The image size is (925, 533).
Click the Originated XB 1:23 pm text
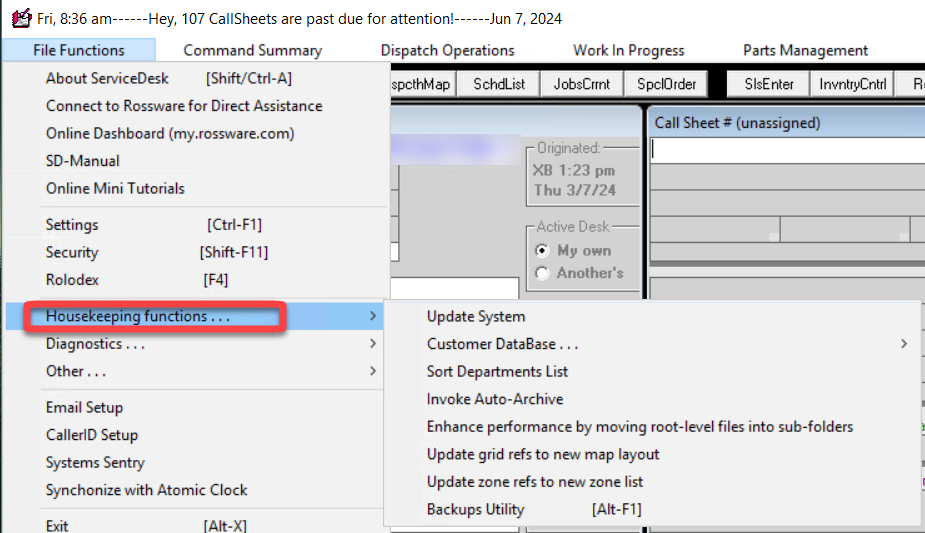(573, 170)
